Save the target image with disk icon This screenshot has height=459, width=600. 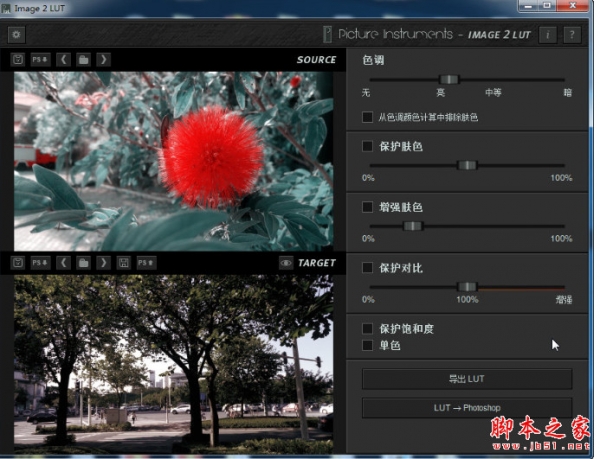tap(124, 263)
